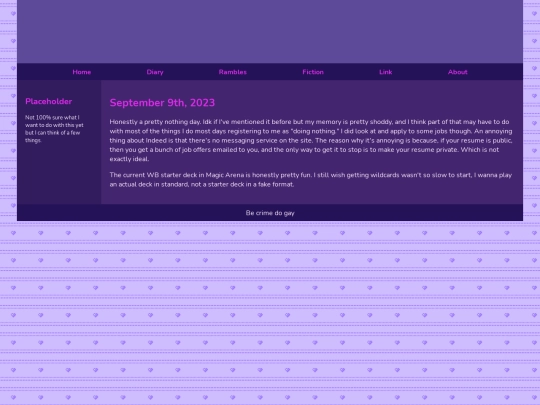Screen dimensions: 540x405
Task: Open the Rambles section
Action: point(233,72)
